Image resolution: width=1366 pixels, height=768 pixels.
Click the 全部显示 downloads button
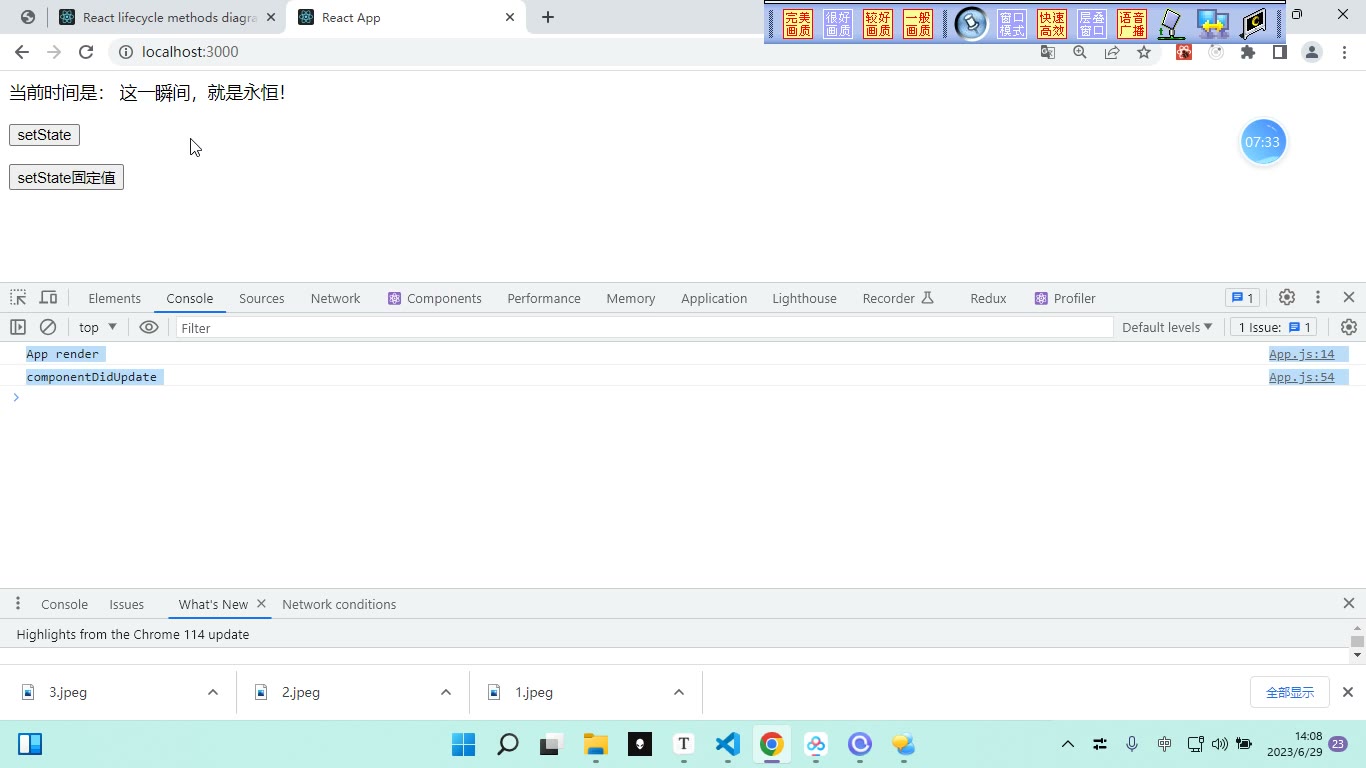[1289, 692]
